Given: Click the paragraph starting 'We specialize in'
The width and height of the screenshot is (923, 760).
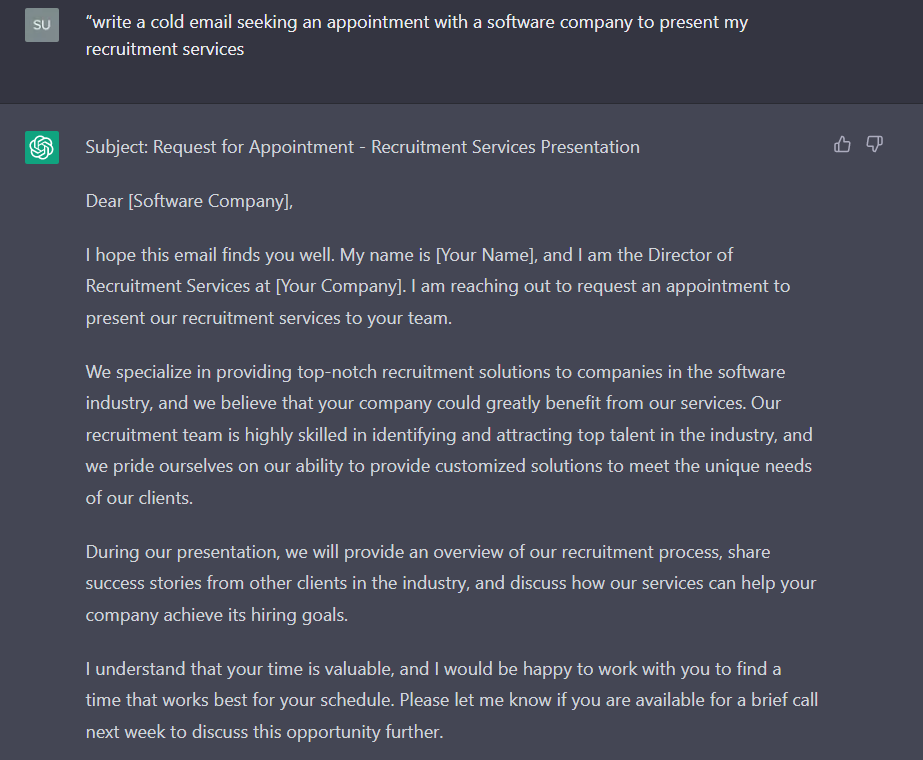Looking at the screenshot, I should coord(449,435).
